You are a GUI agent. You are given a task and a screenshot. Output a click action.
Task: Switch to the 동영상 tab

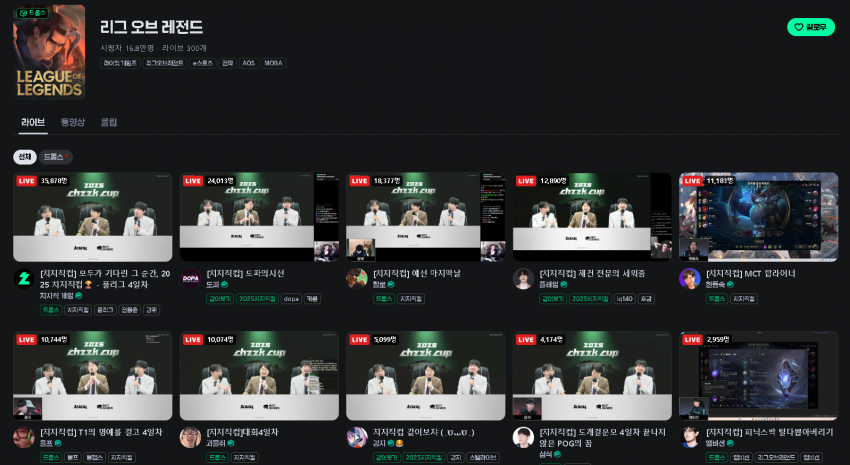click(73, 122)
